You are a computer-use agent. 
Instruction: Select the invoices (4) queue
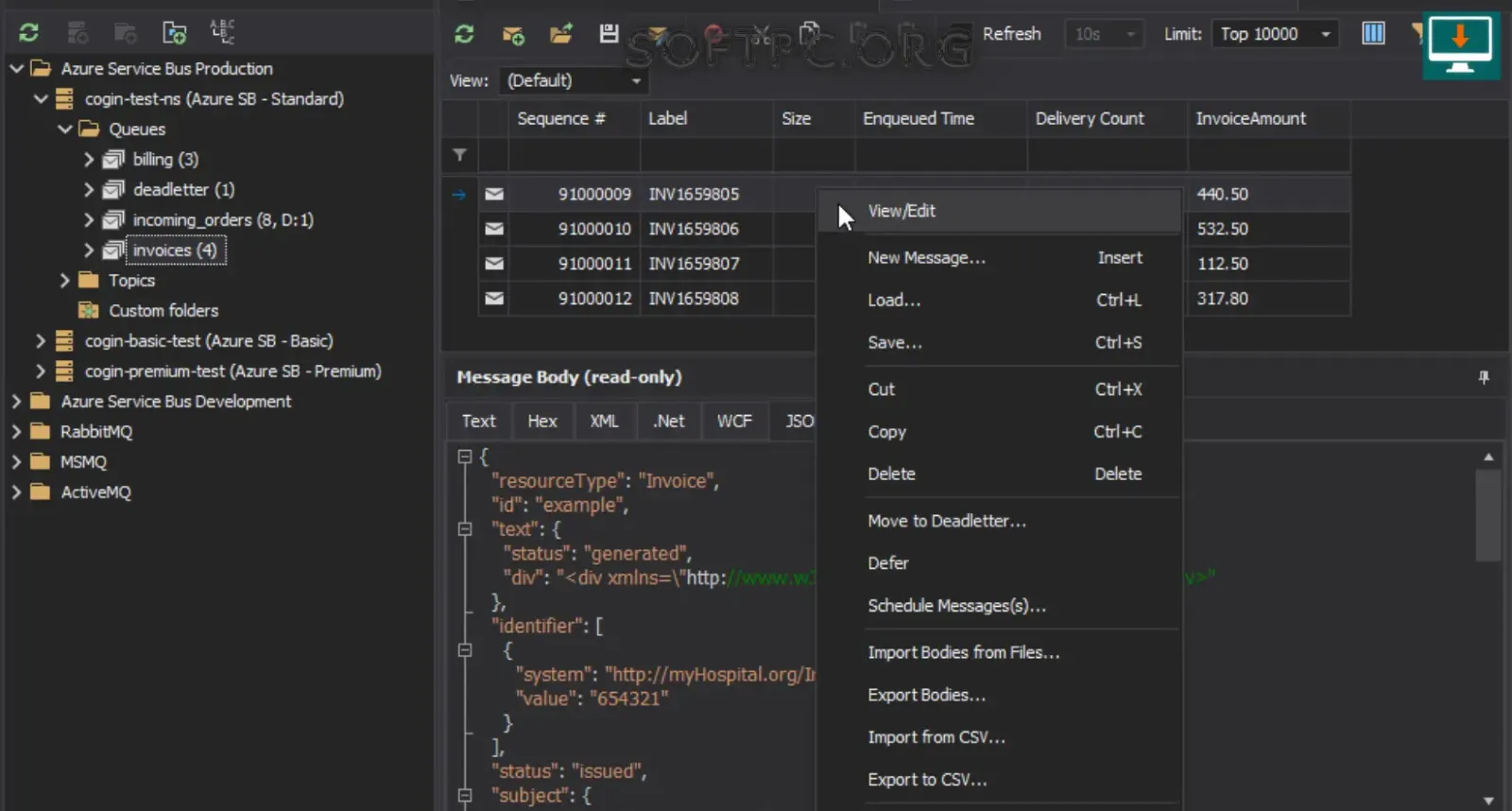[175, 250]
